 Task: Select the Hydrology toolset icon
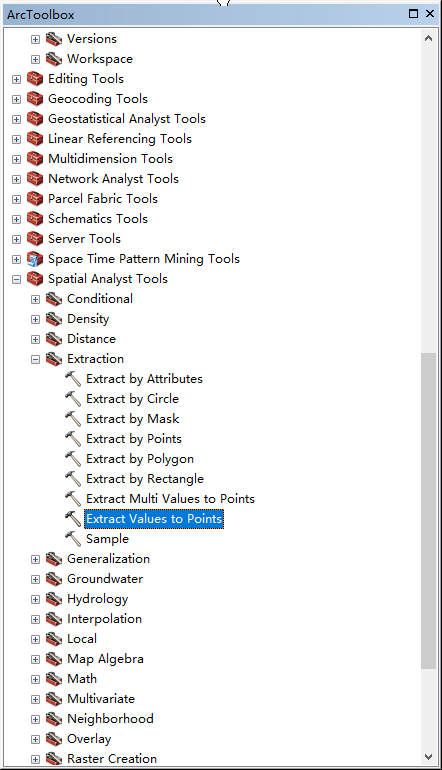[54, 599]
